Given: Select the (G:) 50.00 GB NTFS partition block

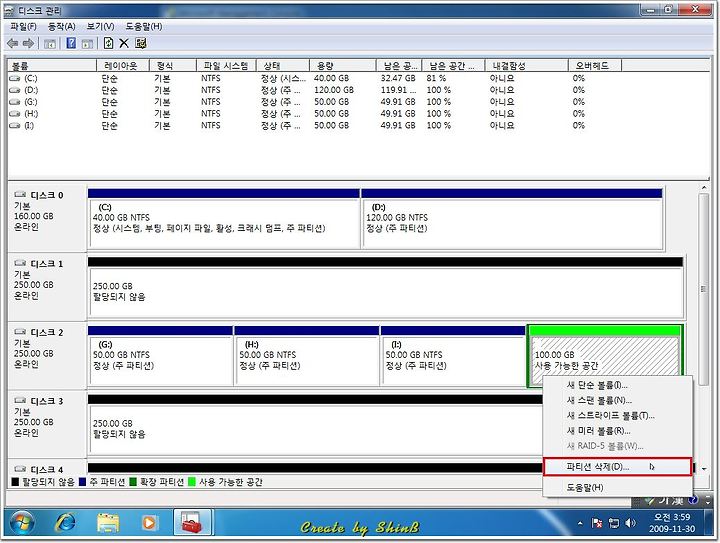Looking at the screenshot, I should point(160,356).
